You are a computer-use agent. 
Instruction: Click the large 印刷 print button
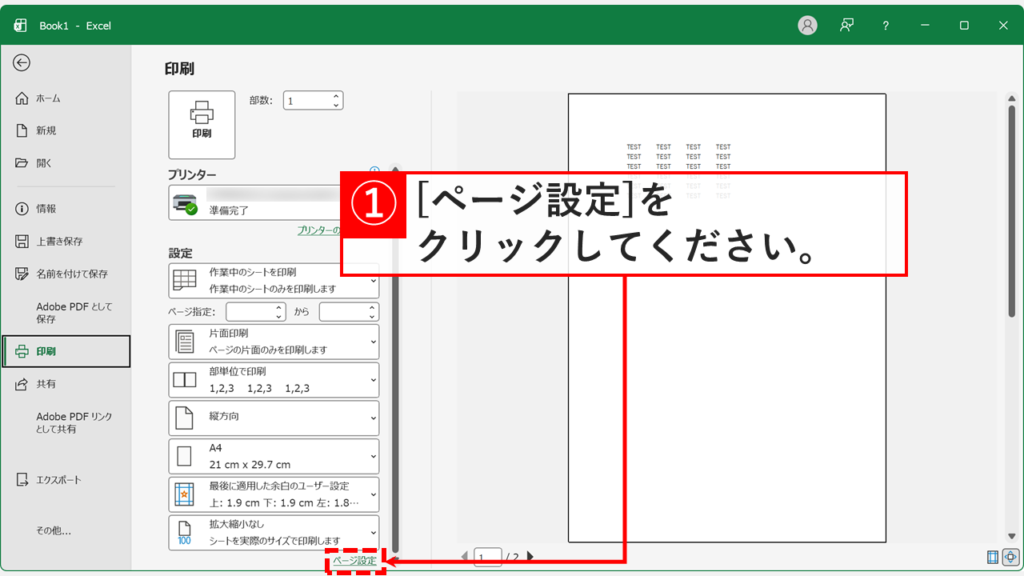[202, 125]
